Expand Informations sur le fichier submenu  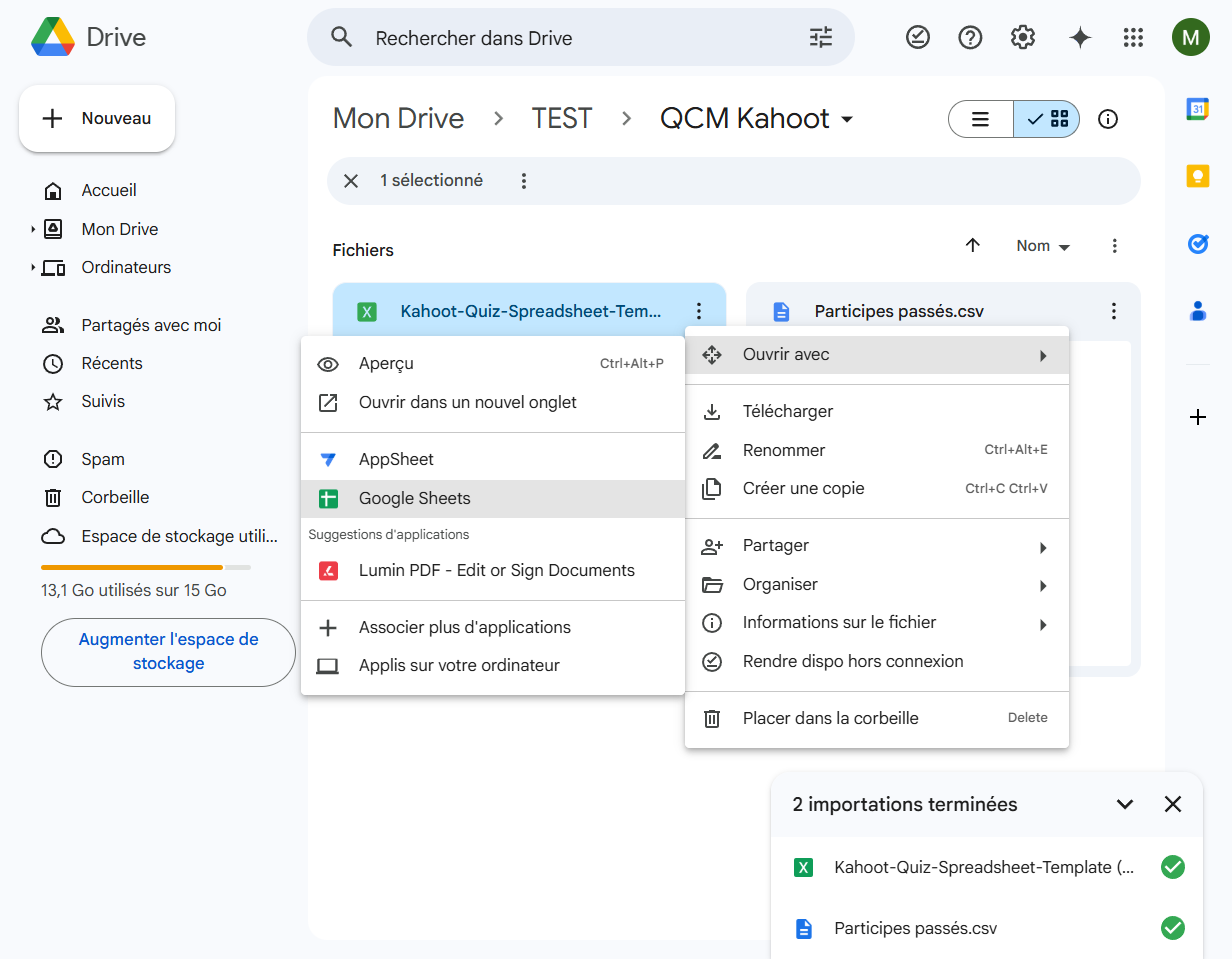tap(877, 622)
